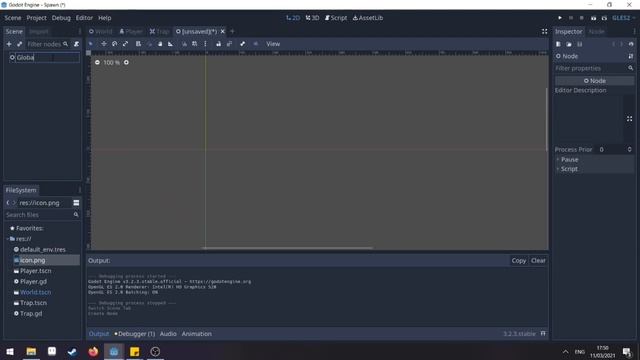Choose the Pan Mode hand tool

tap(160, 44)
